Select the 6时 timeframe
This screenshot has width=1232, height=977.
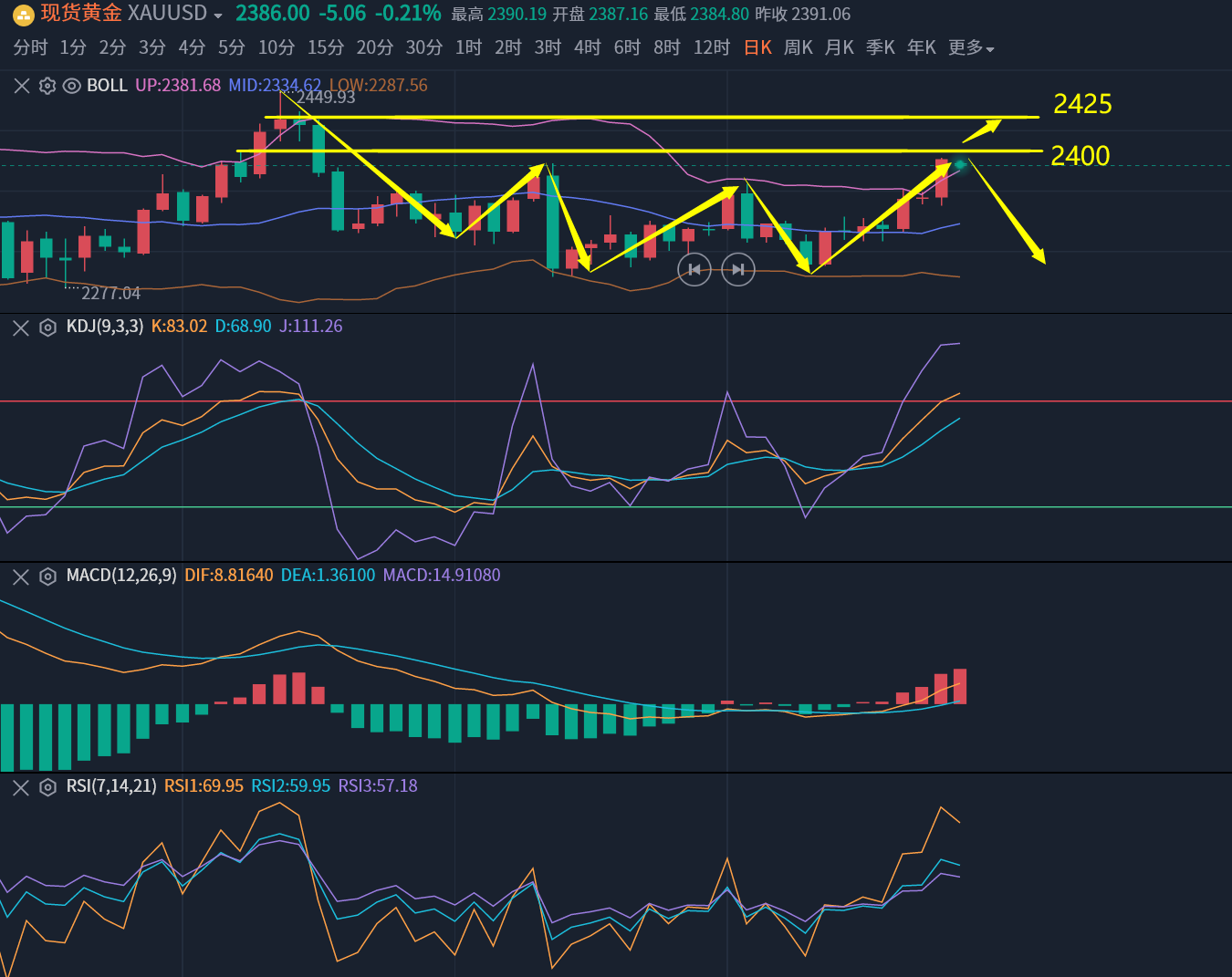pos(627,47)
